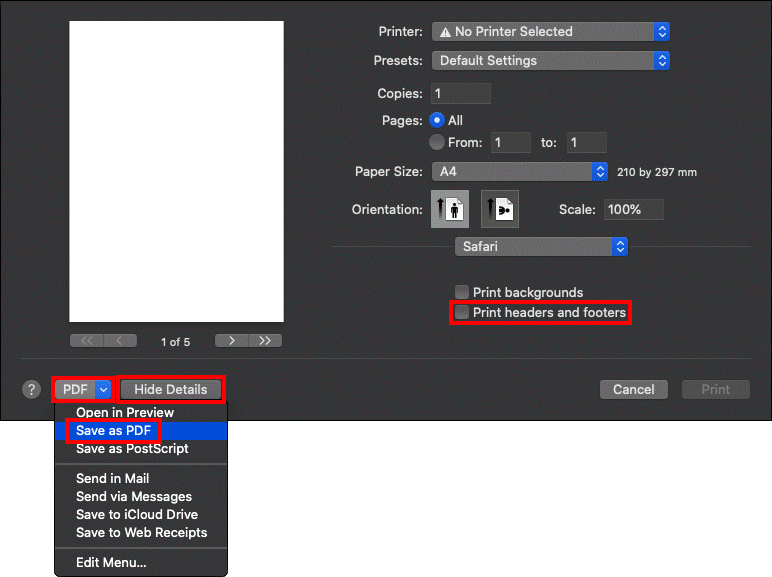
Task: Enable Print backgrounds checkbox
Action: tap(462, 293)
